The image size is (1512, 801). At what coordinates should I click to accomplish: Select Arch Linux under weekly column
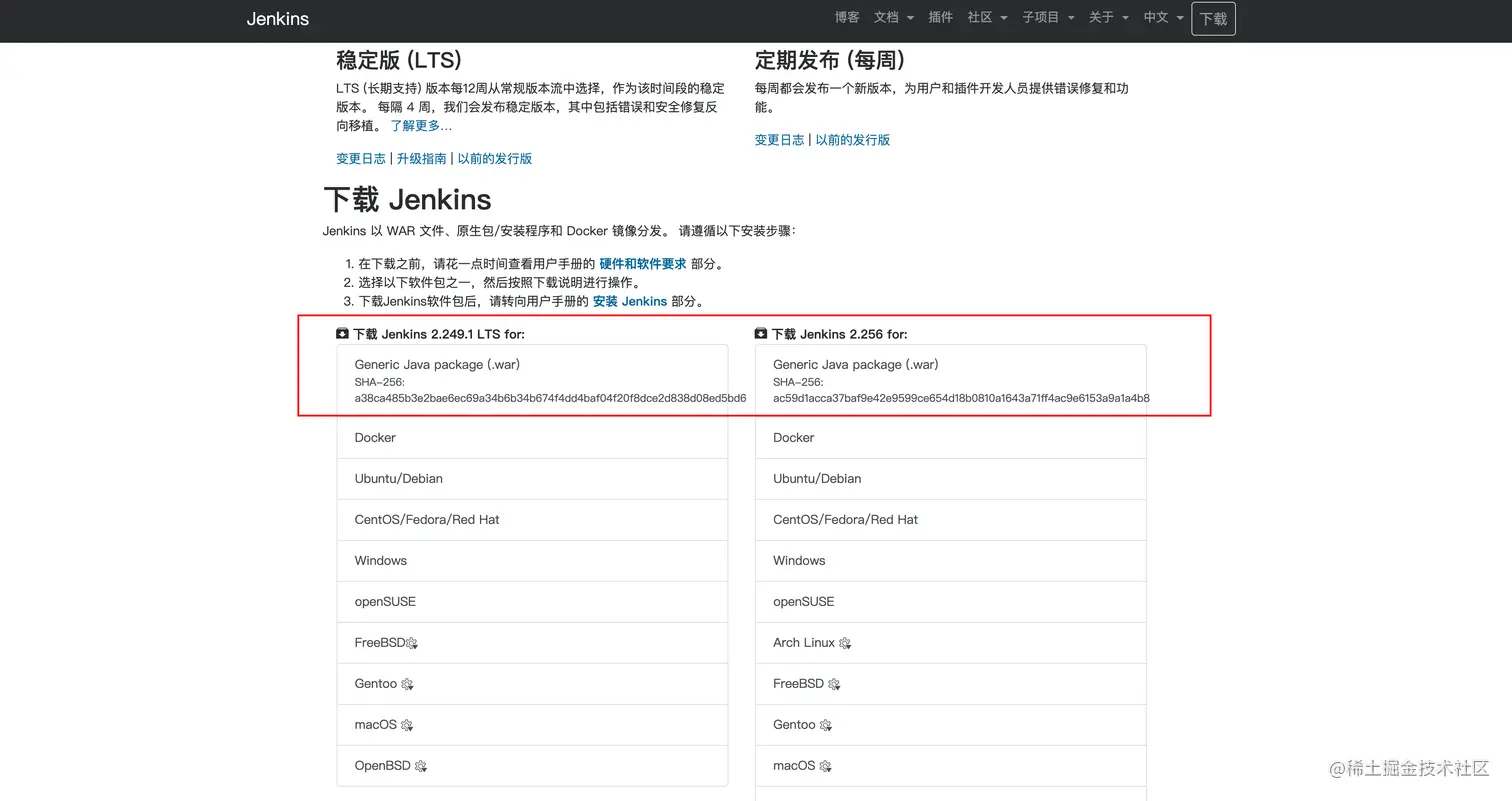pyautogui.click(x=950, y=643)
